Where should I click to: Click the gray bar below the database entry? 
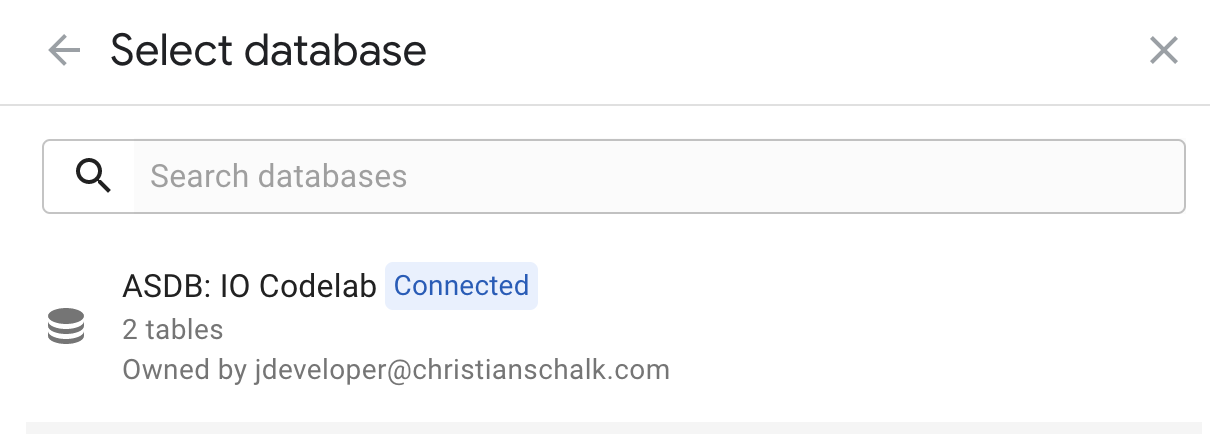click(614, 427)
